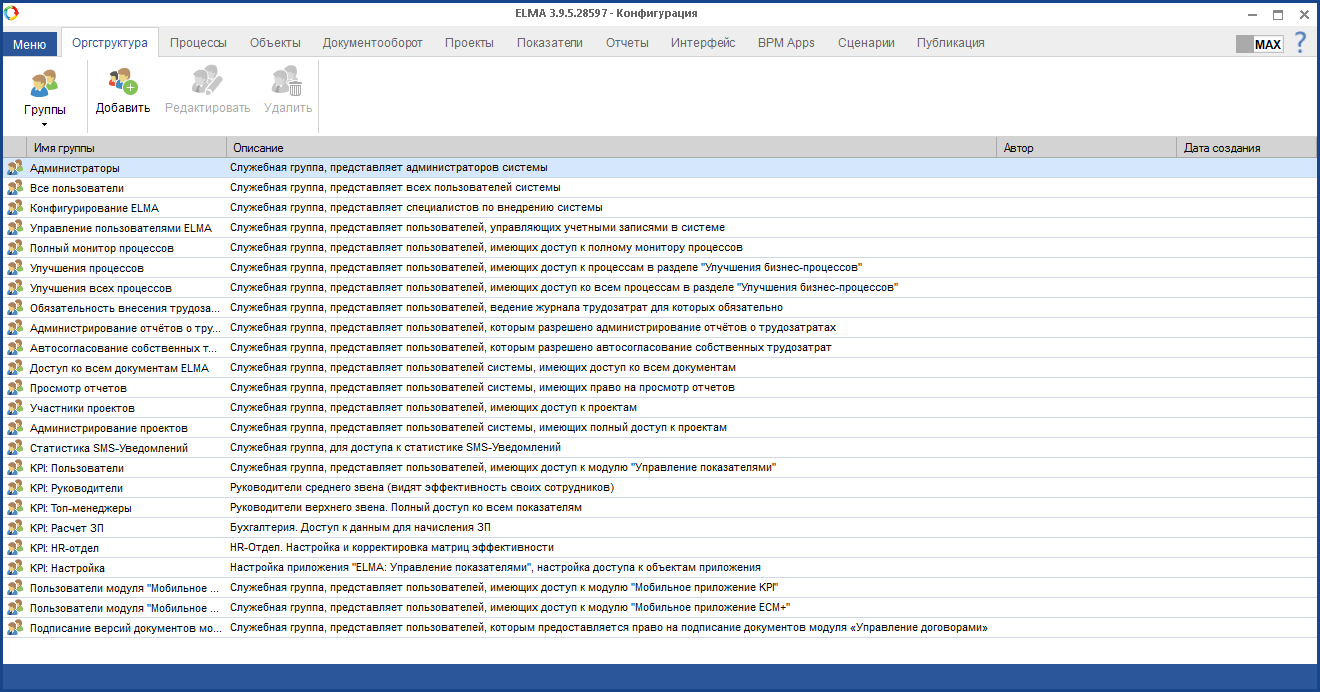
Task: Click description mentioning 'Мобильное приложение ECM+'
Action: coord(510,608)
